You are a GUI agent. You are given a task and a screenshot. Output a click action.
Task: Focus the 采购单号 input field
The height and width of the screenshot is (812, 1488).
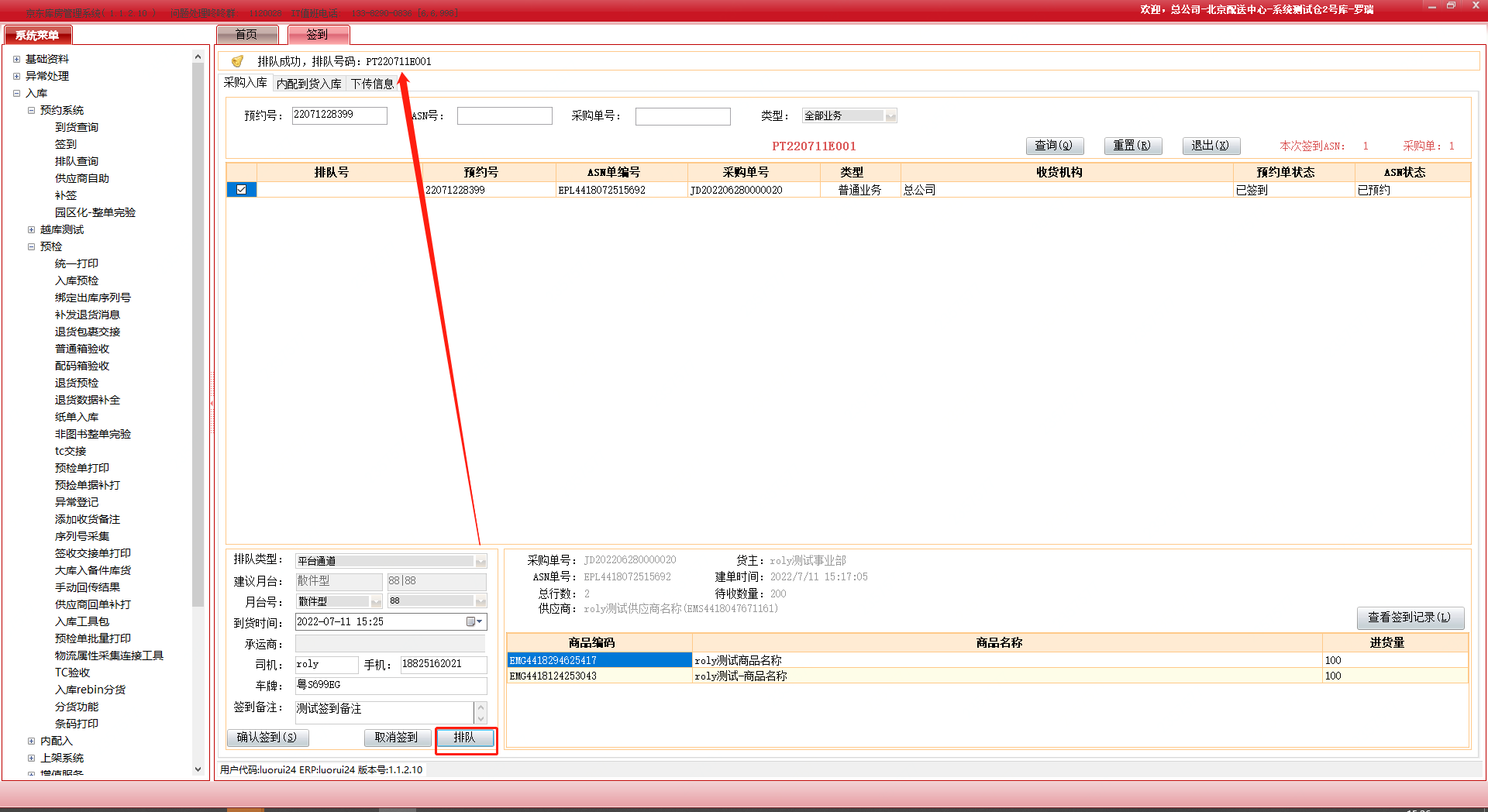tap(683, 116)
